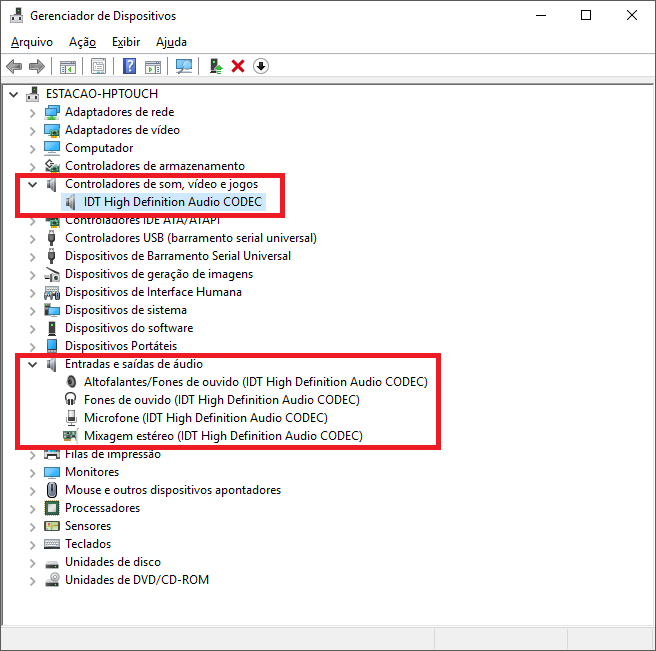The height and width of the screenshot is (651, 656).
Task: Open the Ajuda menu
Action: (171, 42)
